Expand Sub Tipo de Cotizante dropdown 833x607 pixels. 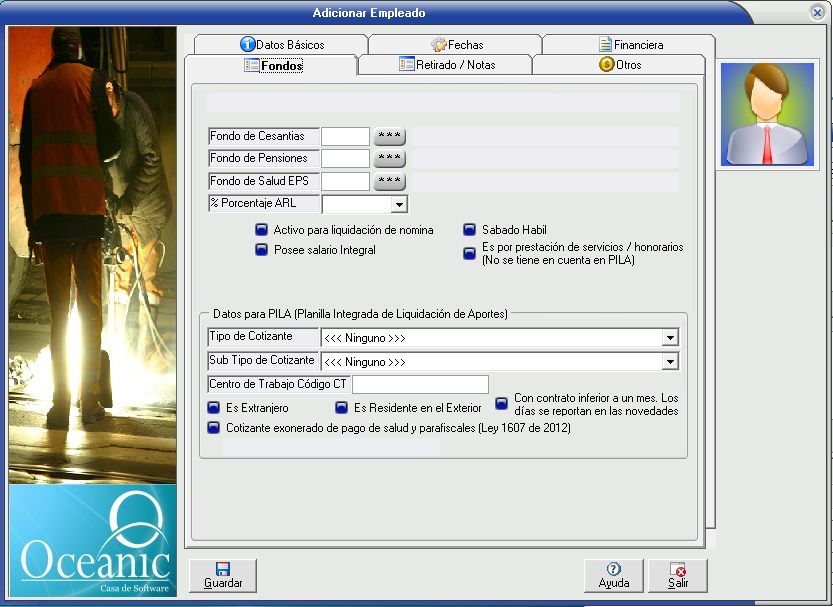[670, 362]
